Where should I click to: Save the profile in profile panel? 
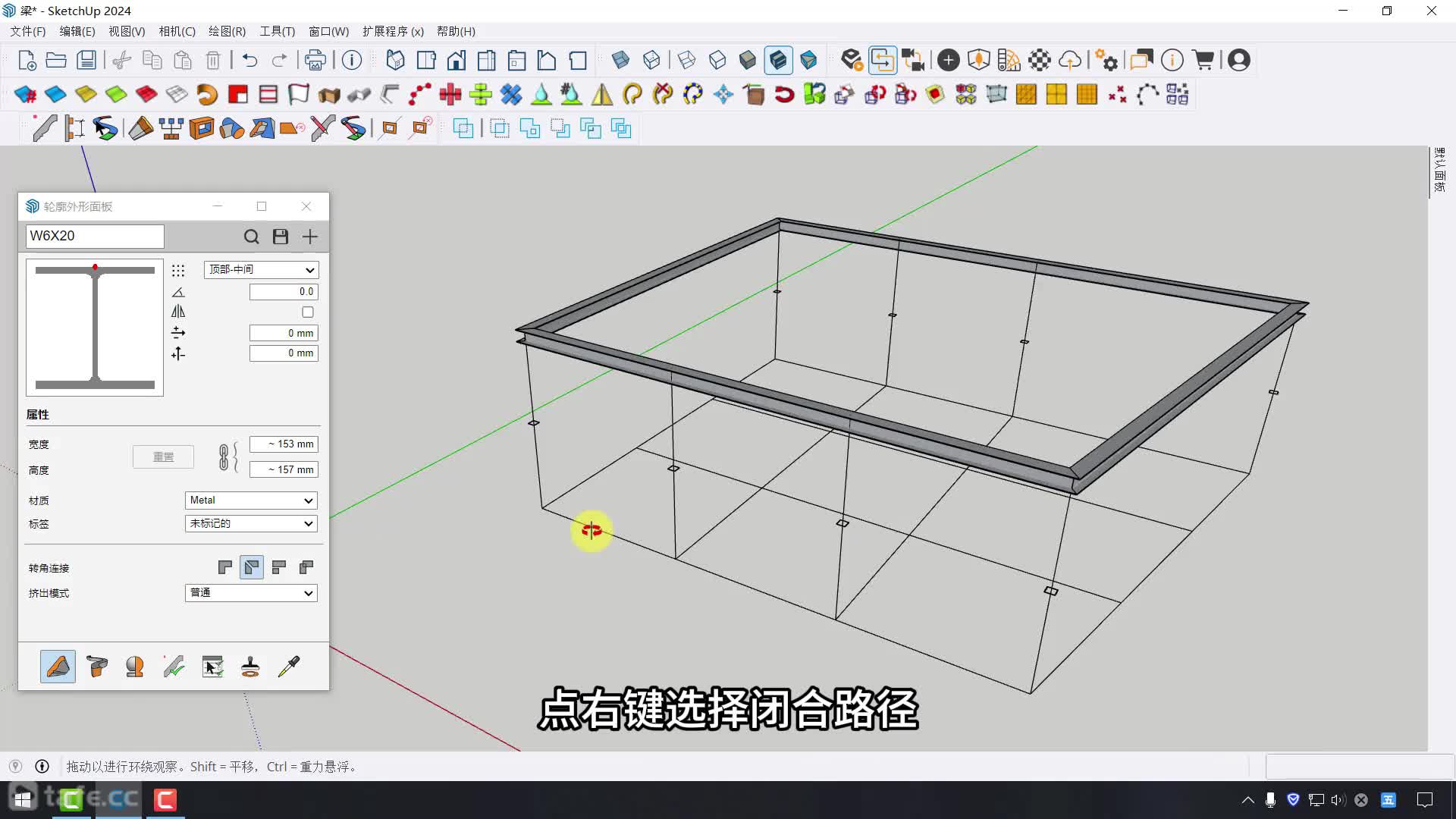tap(281, 237)
